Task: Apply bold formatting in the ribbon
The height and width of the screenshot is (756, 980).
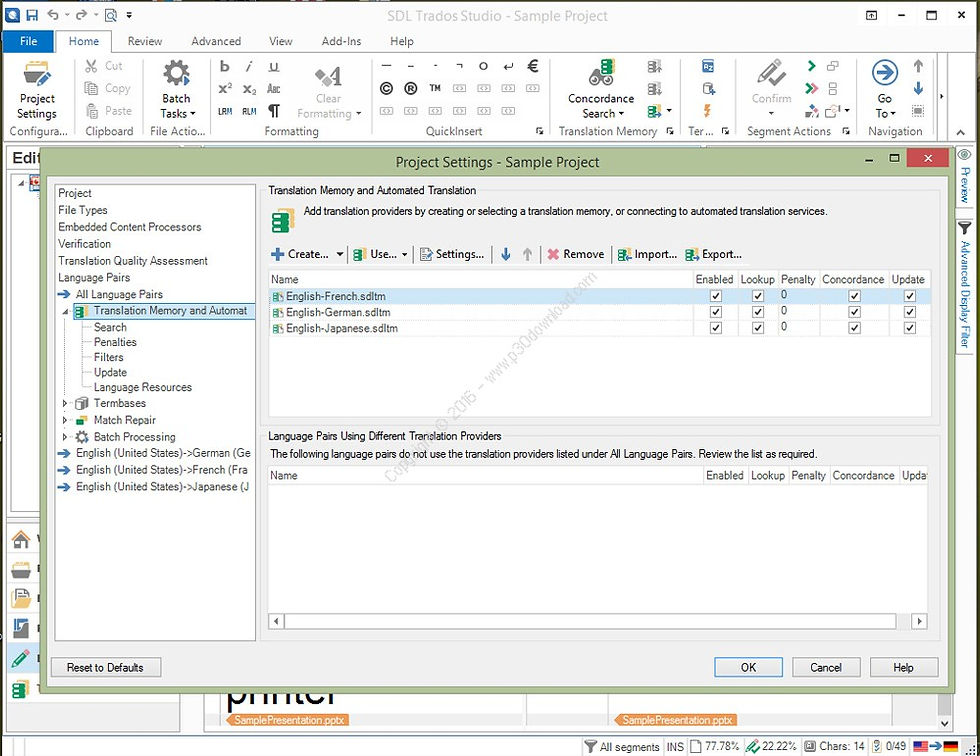Action: tap(225, 66)
